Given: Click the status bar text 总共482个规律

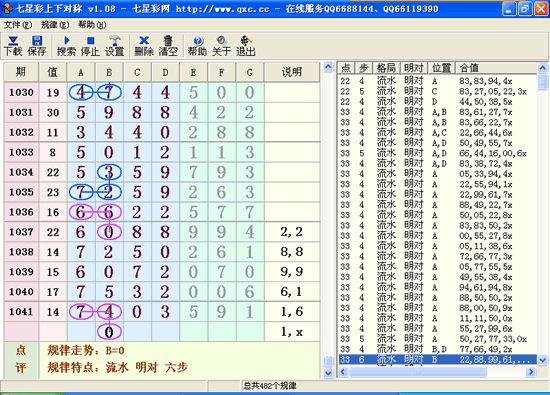Looking at the screenshot, I should (270, 386).
